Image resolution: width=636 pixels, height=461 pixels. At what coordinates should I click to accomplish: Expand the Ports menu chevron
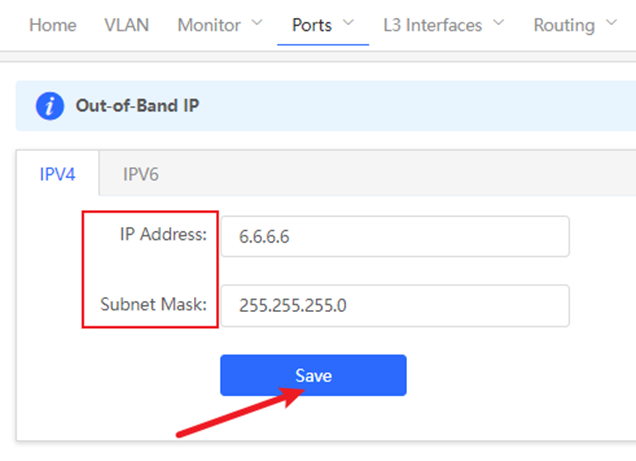348,24
